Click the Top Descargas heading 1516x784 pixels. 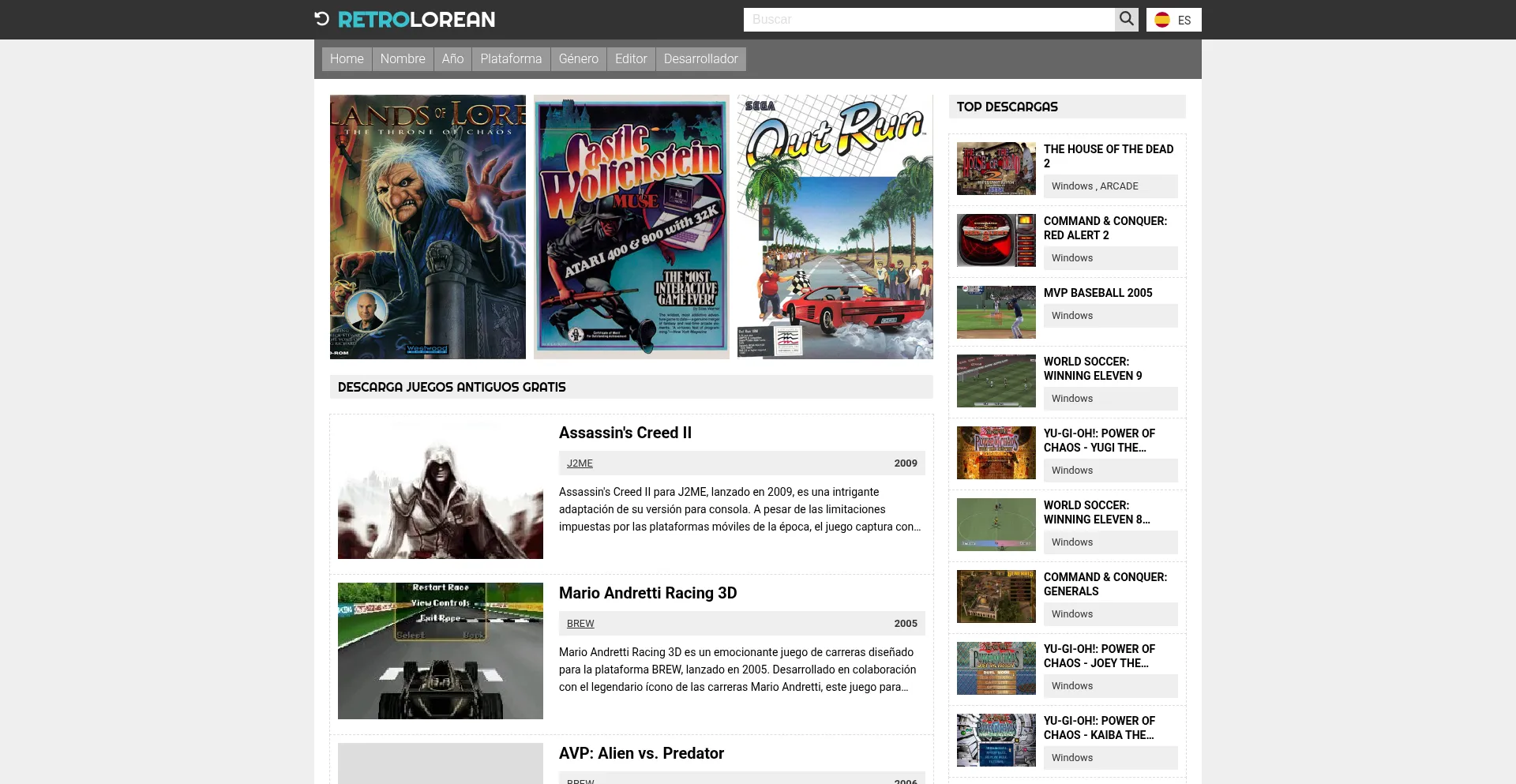tap(1008, 107)
